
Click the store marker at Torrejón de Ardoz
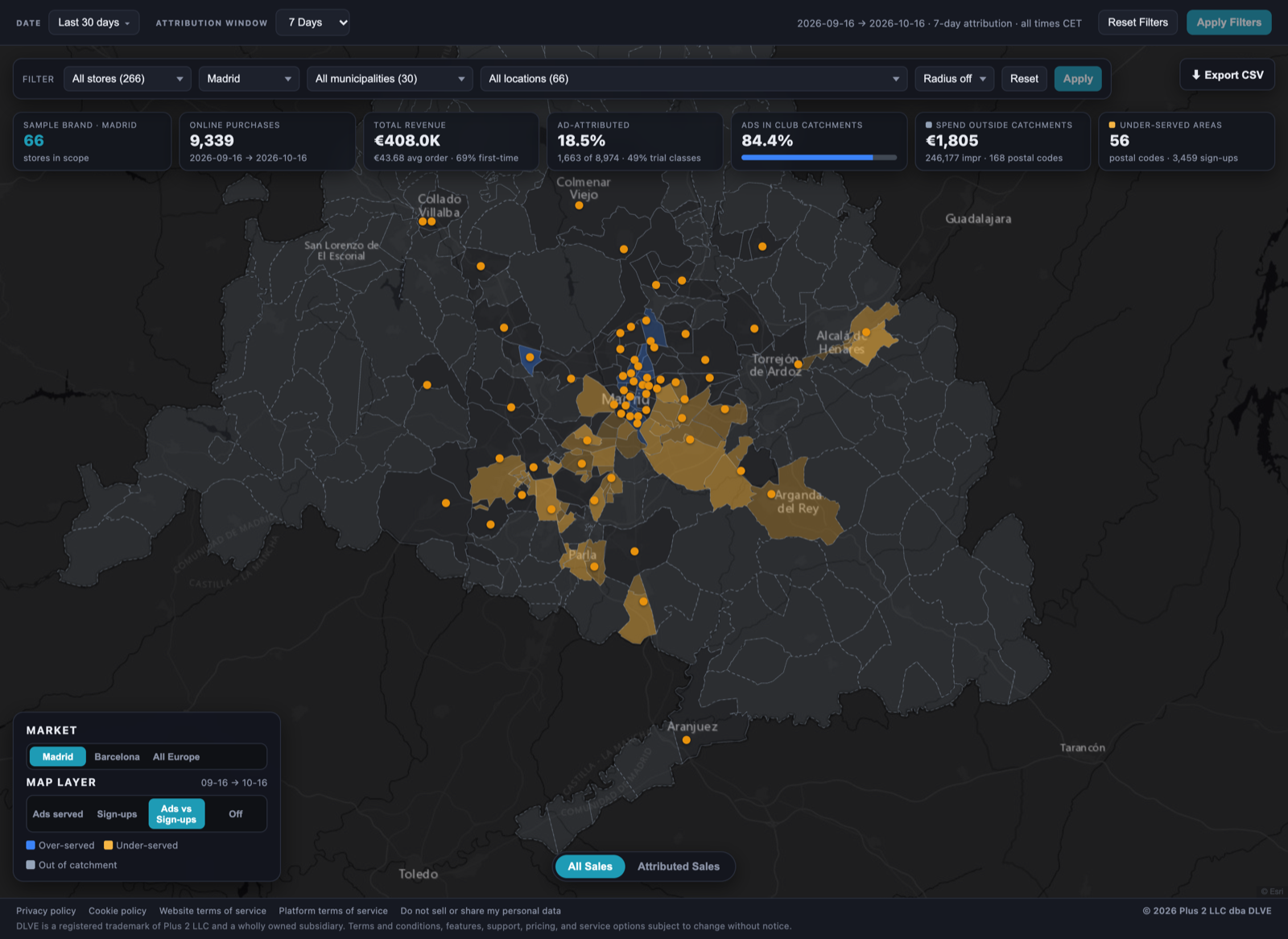tap(798, 365)
